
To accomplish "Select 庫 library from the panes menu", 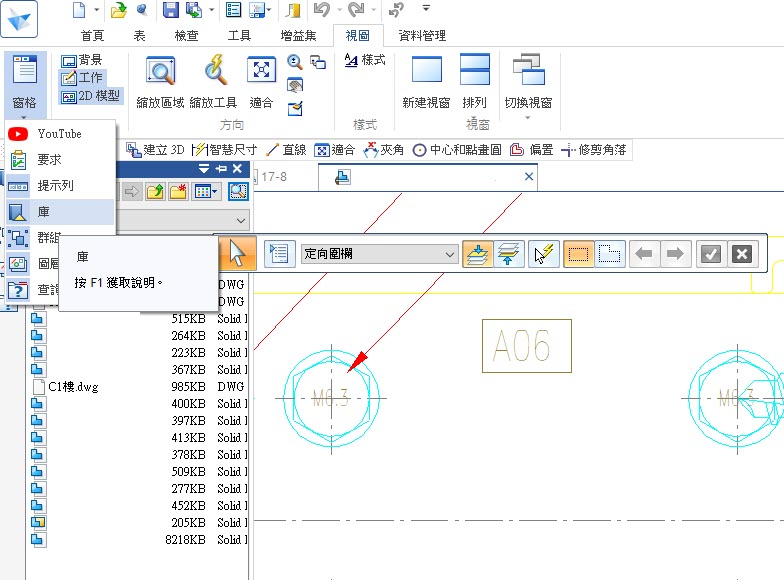I will click(60, 212).
